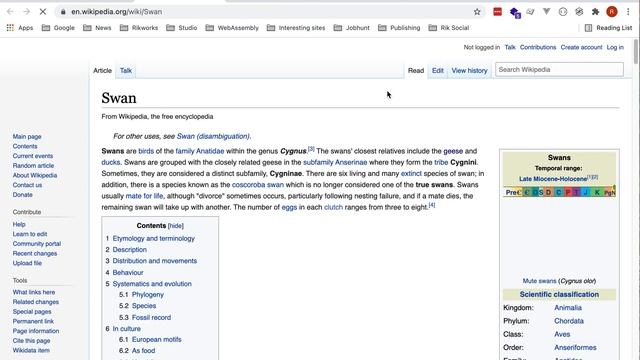Open the News bookmarks folder

tap(97, 28)
